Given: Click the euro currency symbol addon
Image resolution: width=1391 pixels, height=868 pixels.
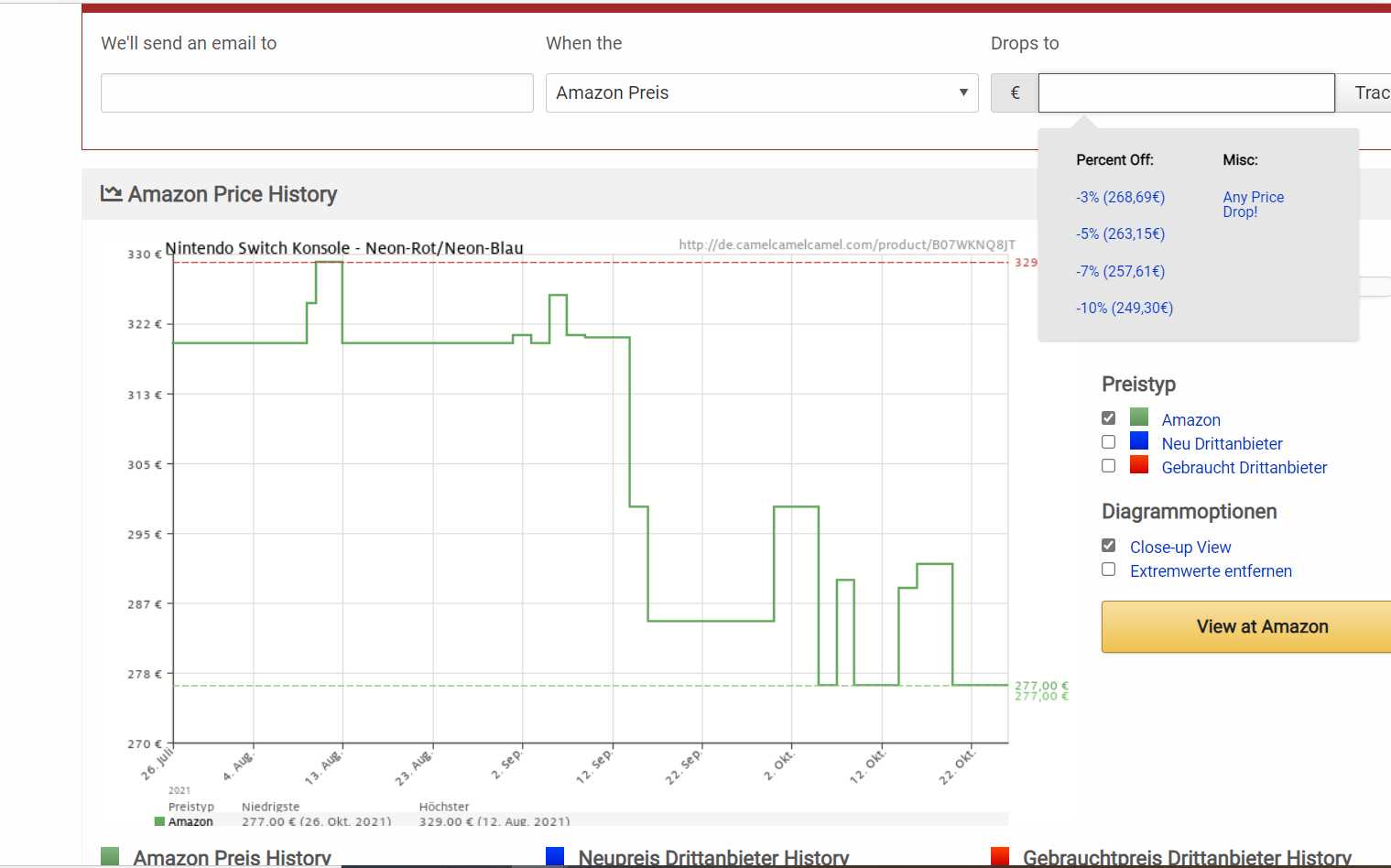Looking at the screenshot, I should click(x=1015, y=92).
